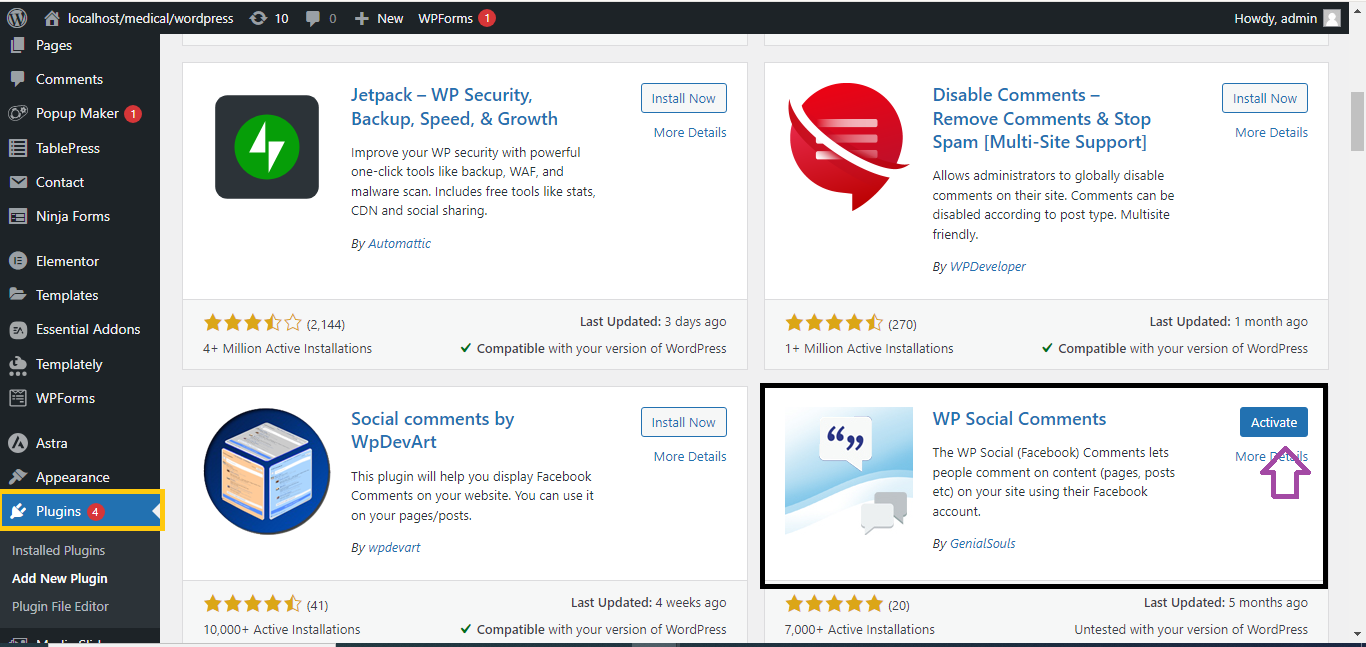Select Plugin File Editor submenu item
Screen dimensions: 1366x647
point(60,606)
